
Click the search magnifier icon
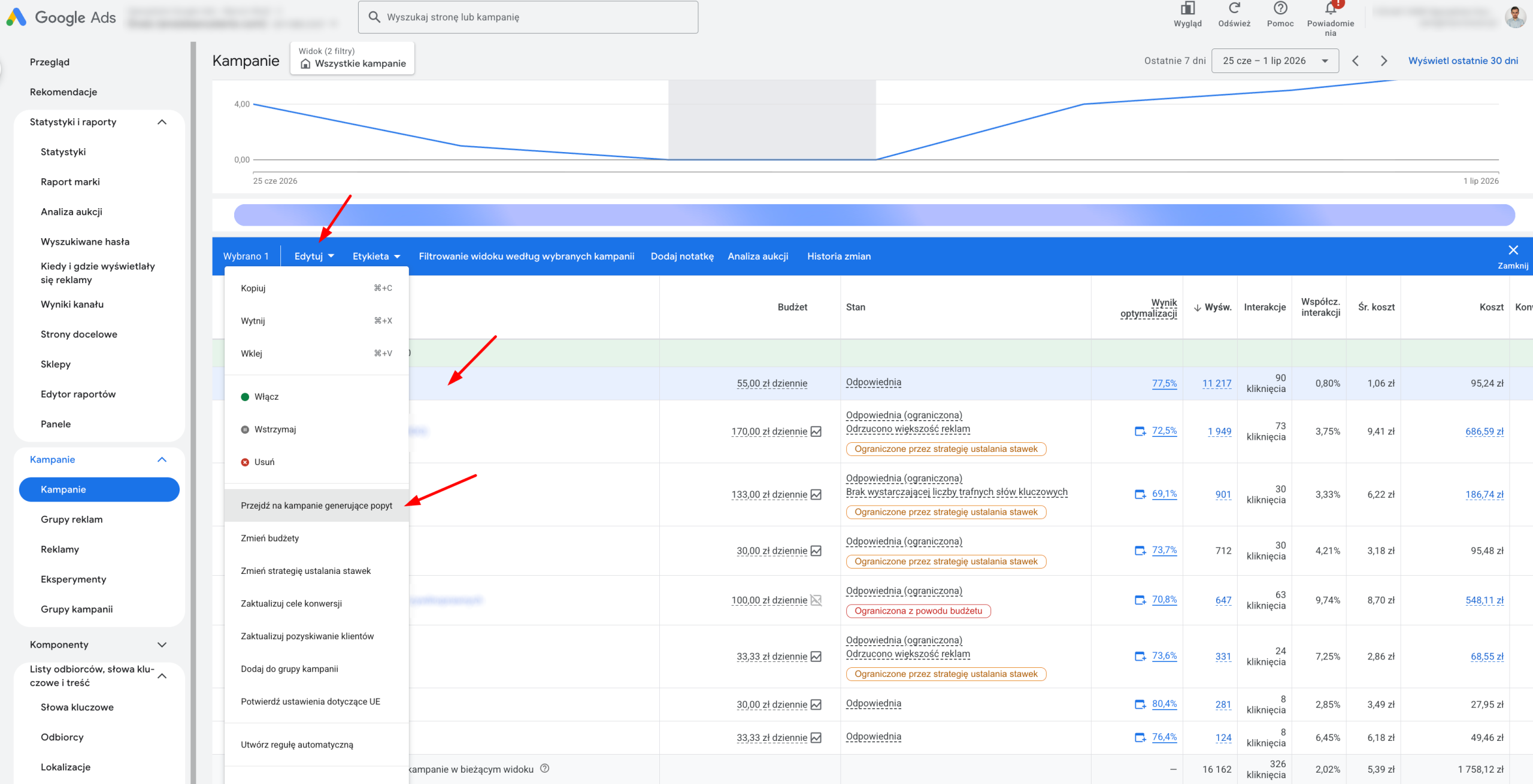click(x=374, y=17)
